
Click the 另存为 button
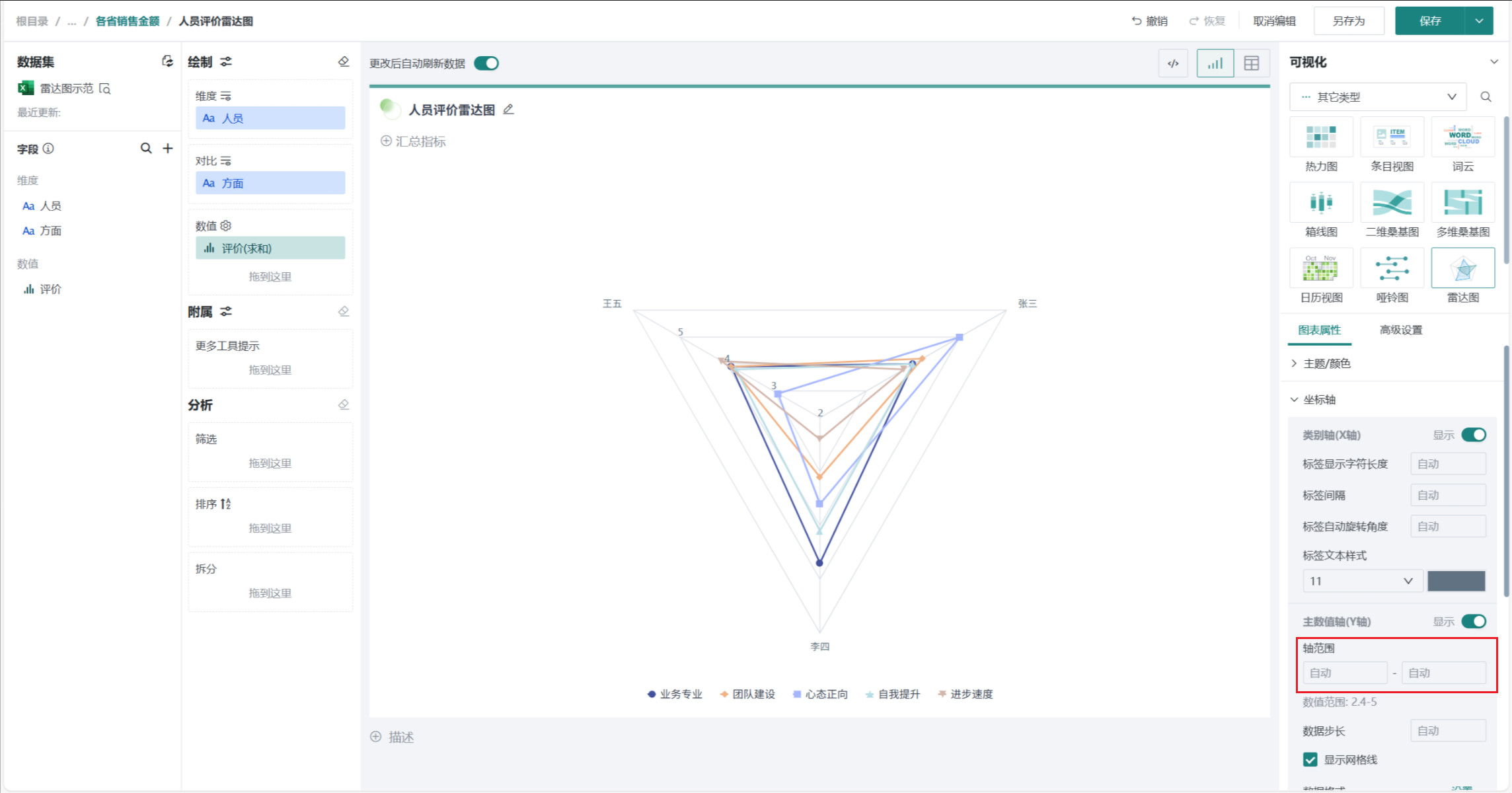coord(1348,21)
